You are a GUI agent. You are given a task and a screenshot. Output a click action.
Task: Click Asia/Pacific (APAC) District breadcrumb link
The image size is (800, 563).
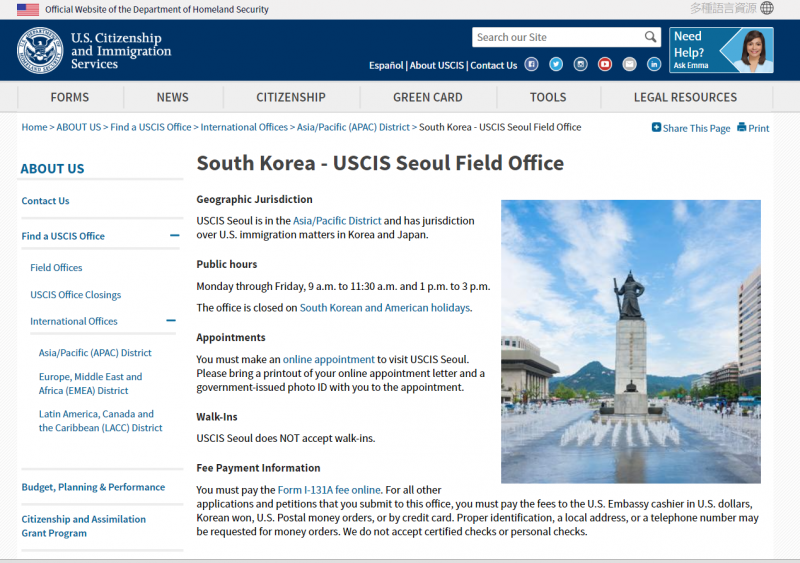click(353, 127)
